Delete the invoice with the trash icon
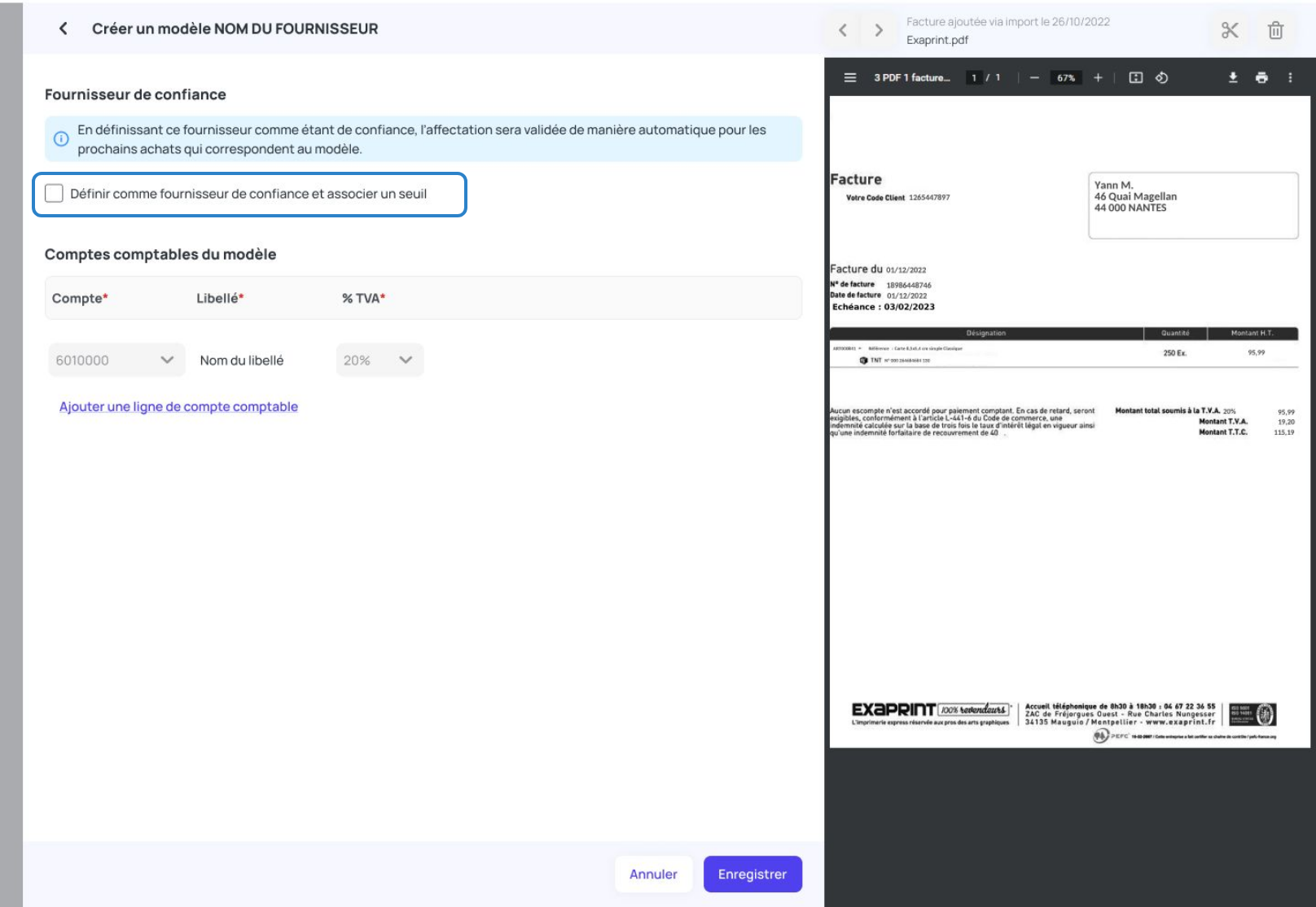 tap(1275, 30)
